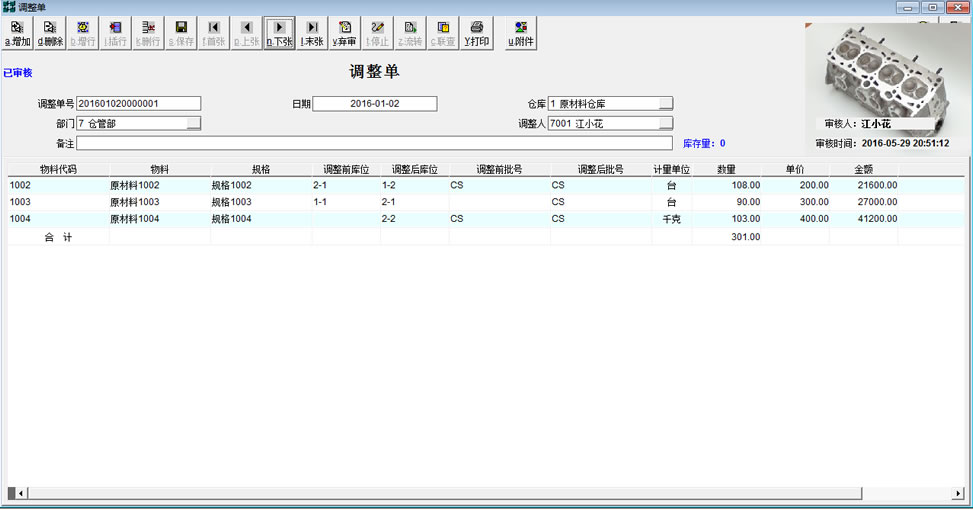Click the 保存 (Save) floppy icon

pos(181,34)
